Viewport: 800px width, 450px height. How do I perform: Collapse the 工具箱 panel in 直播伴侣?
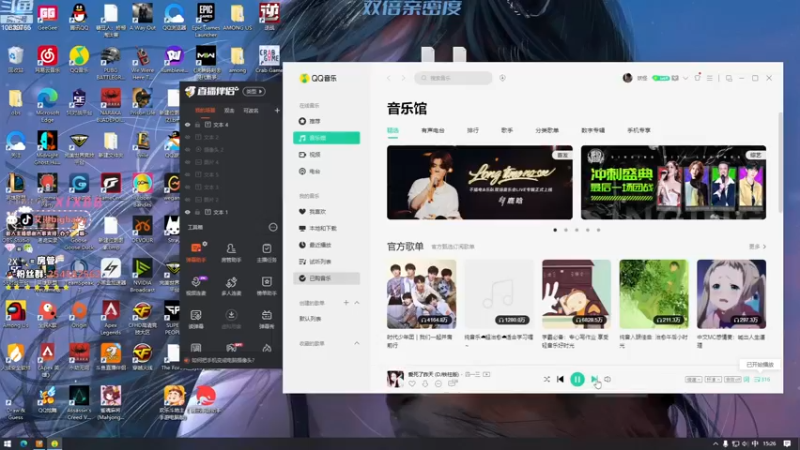tap(273, 227)
